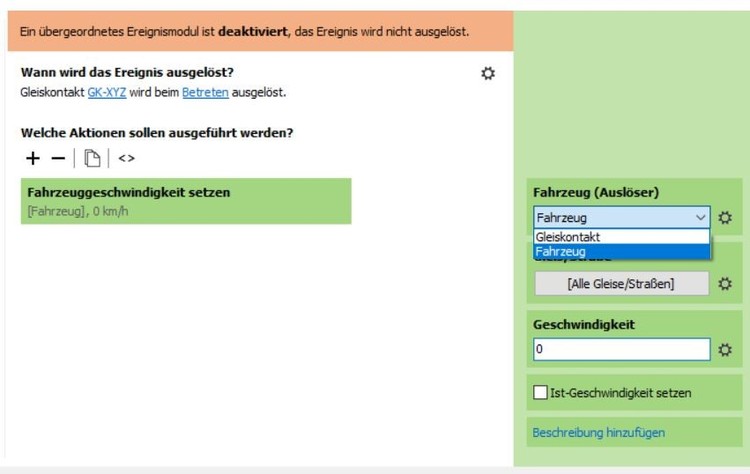Click the Fahrzeug combo box field

pyautogui.click(x=612, y=217)
